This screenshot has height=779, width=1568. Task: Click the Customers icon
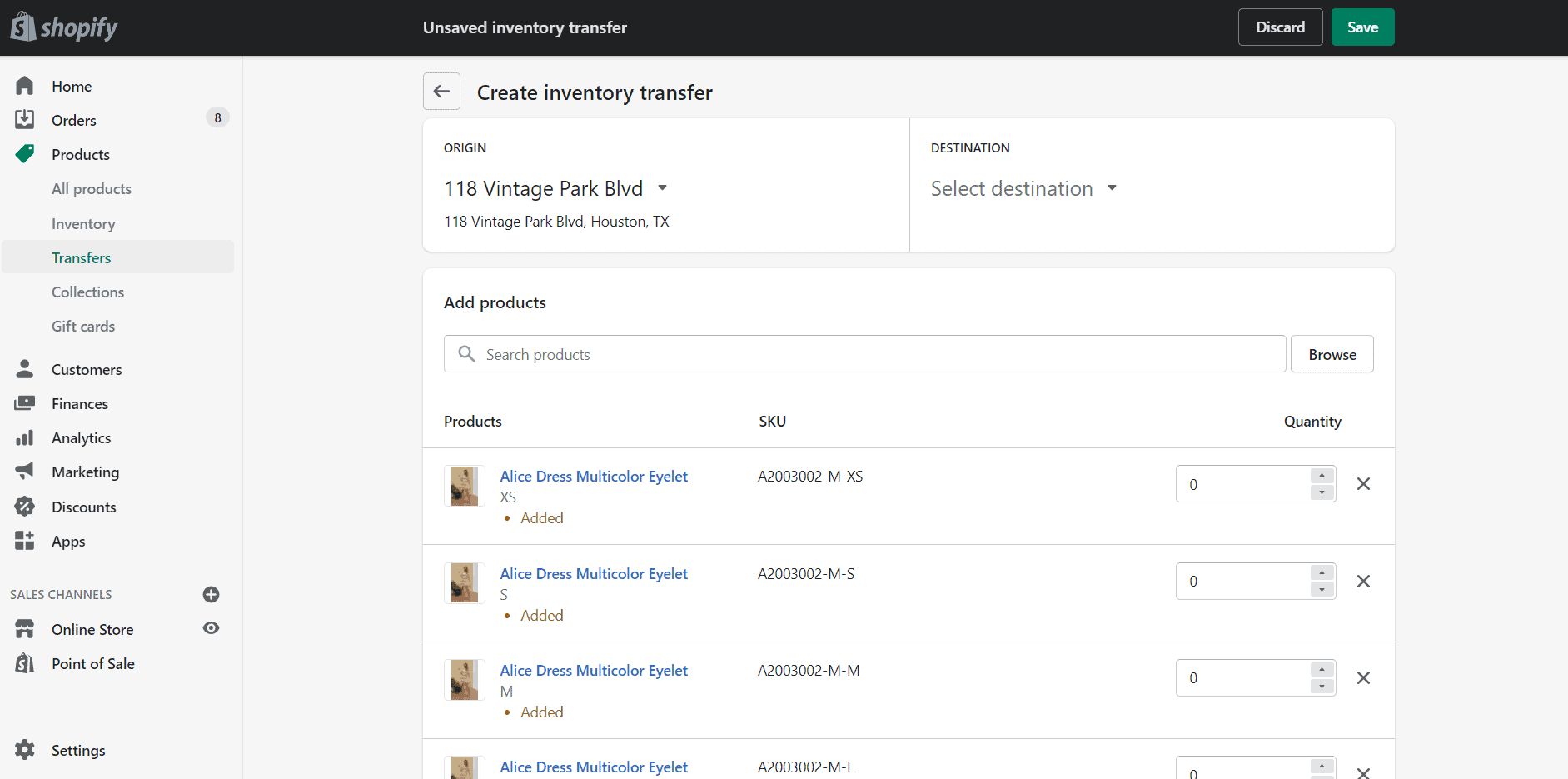click(25, 369)
